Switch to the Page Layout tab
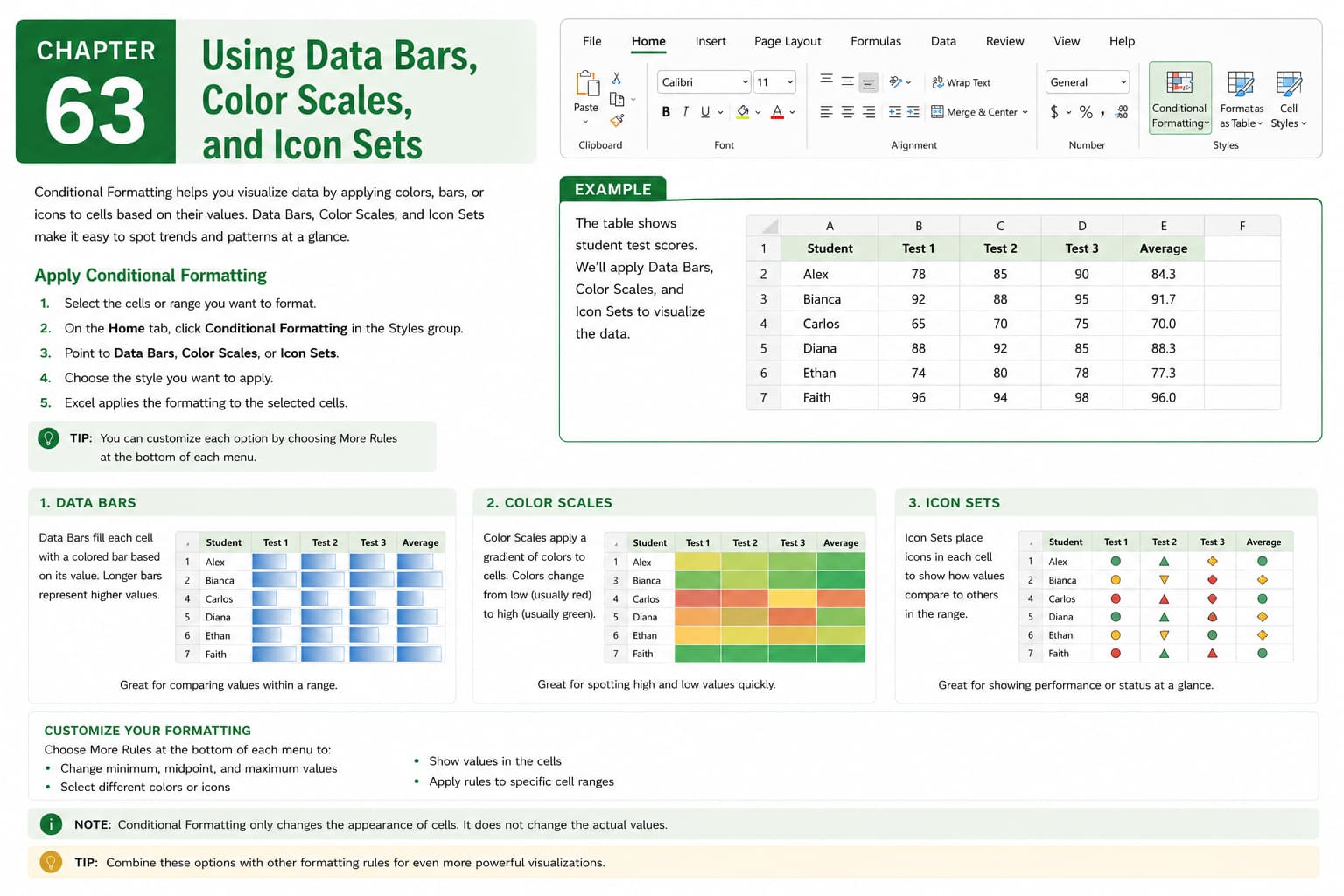1344x896 pixels. [787, 41]
